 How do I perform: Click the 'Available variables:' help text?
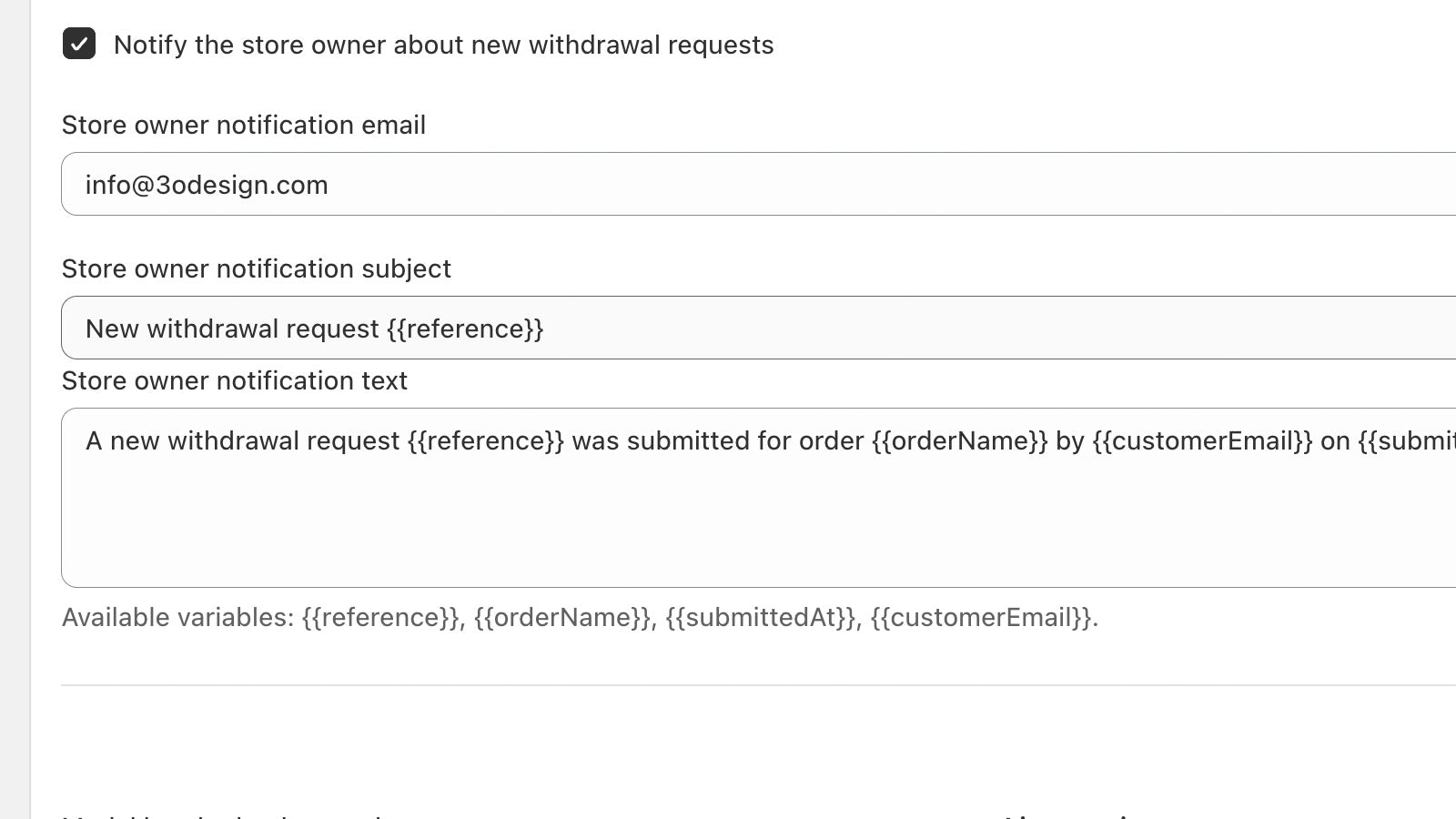pyautogui.click(x=178, y=617)
